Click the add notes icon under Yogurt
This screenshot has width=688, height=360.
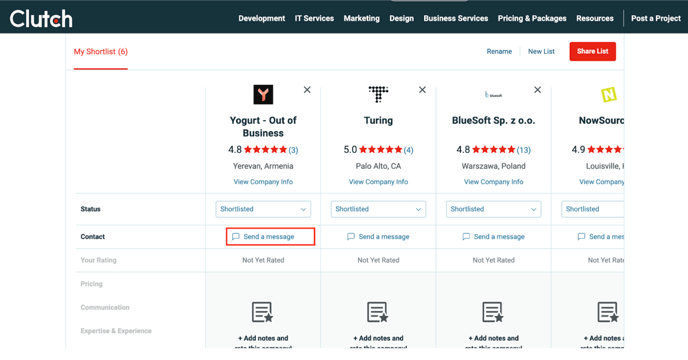pos(262,312)
